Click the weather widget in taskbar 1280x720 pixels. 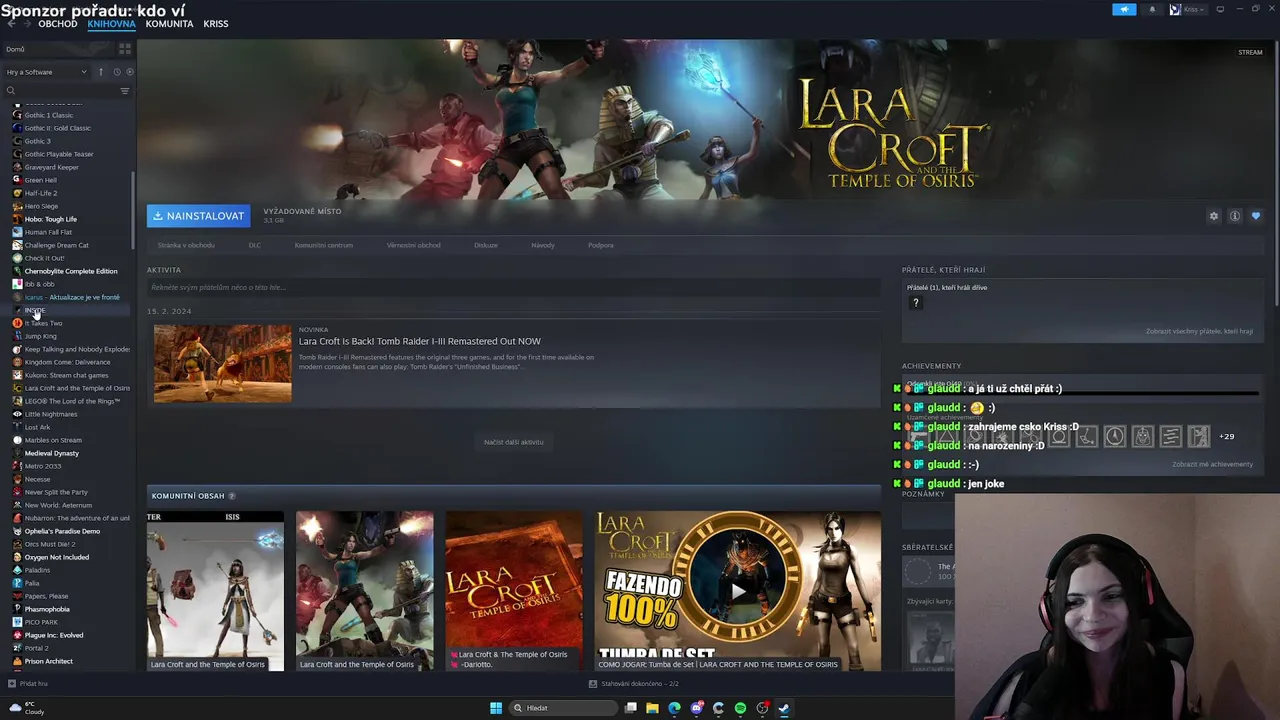pos(26,708)
